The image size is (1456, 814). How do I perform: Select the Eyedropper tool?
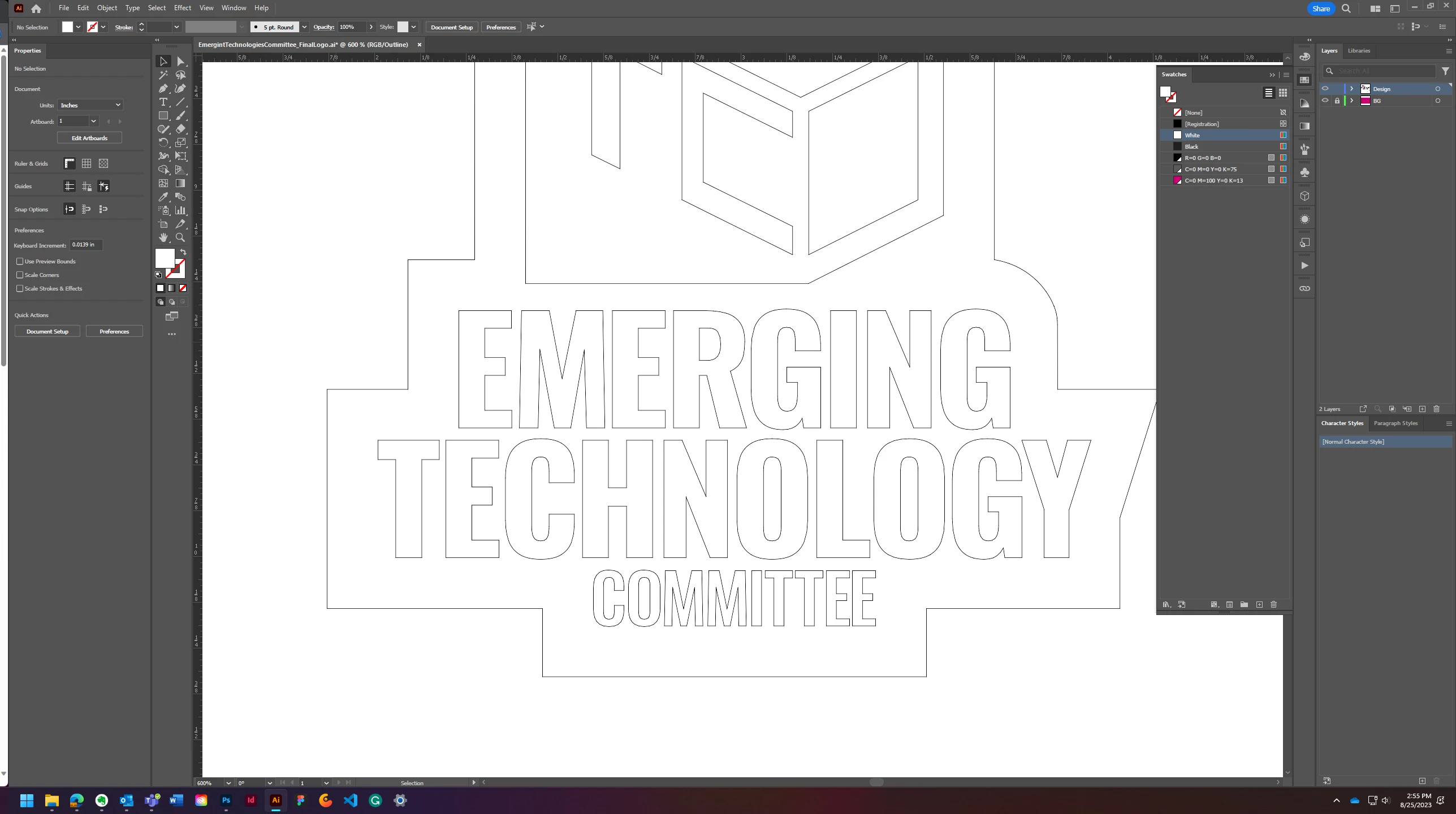[x=163, y=197]
